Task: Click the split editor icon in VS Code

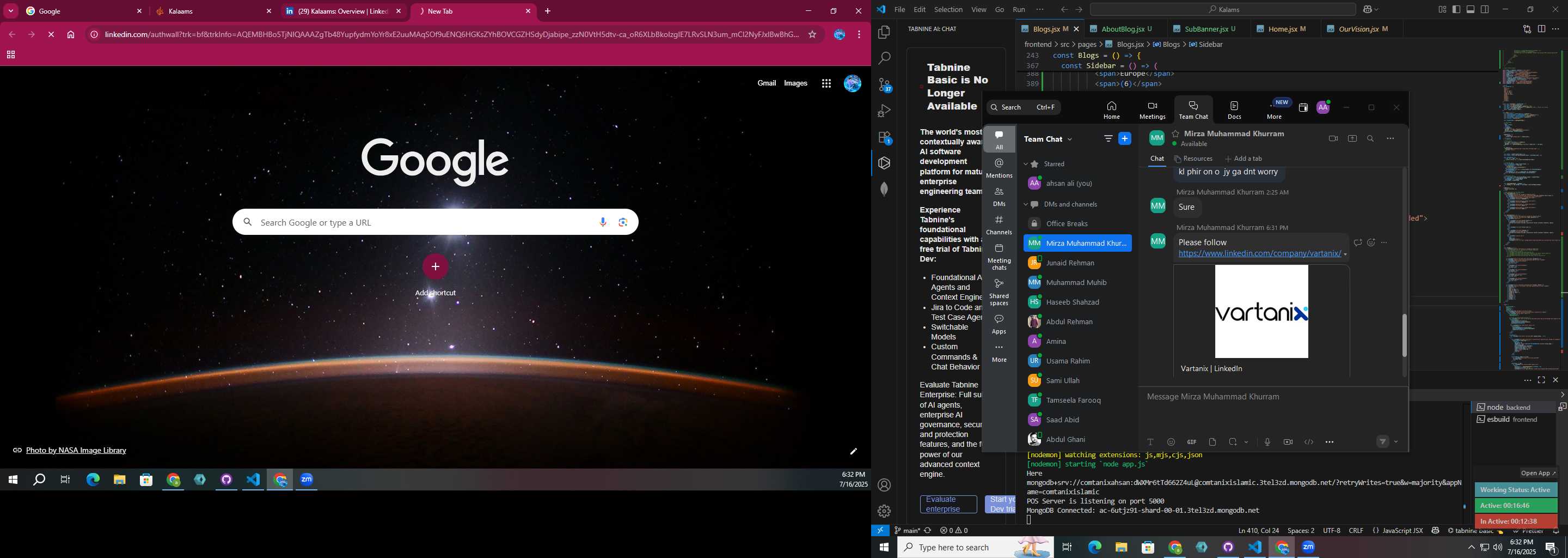Action: click(1542, 29)
